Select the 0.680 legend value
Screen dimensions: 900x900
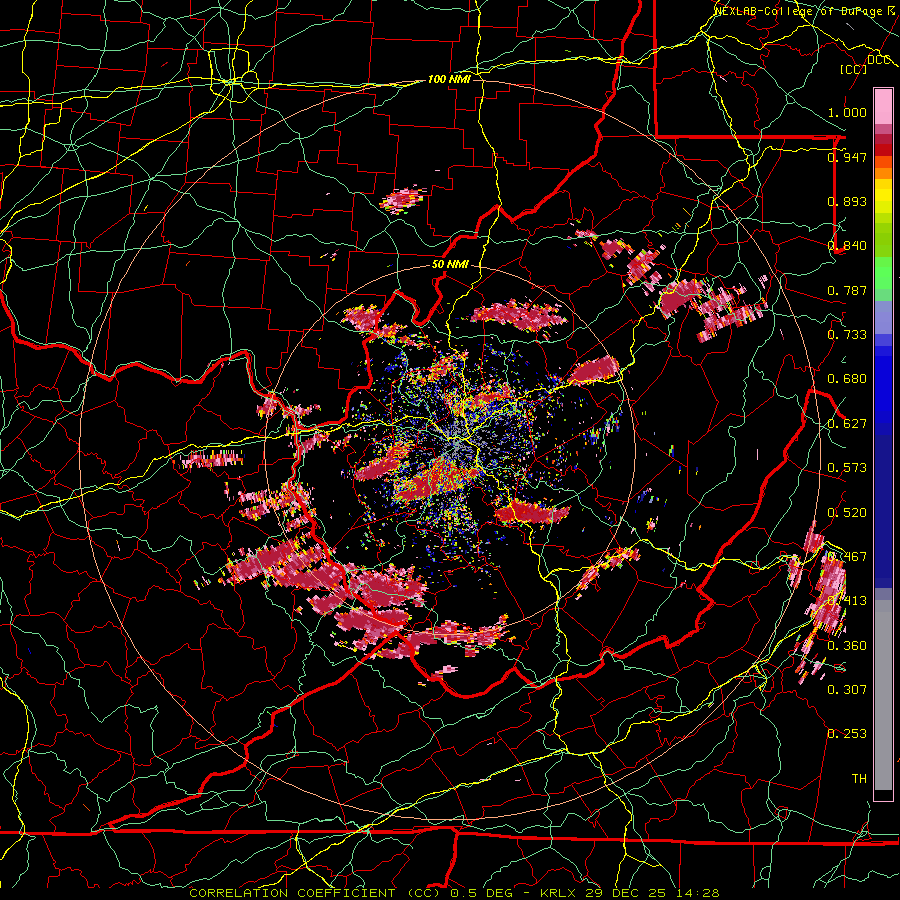click(847, 379)
